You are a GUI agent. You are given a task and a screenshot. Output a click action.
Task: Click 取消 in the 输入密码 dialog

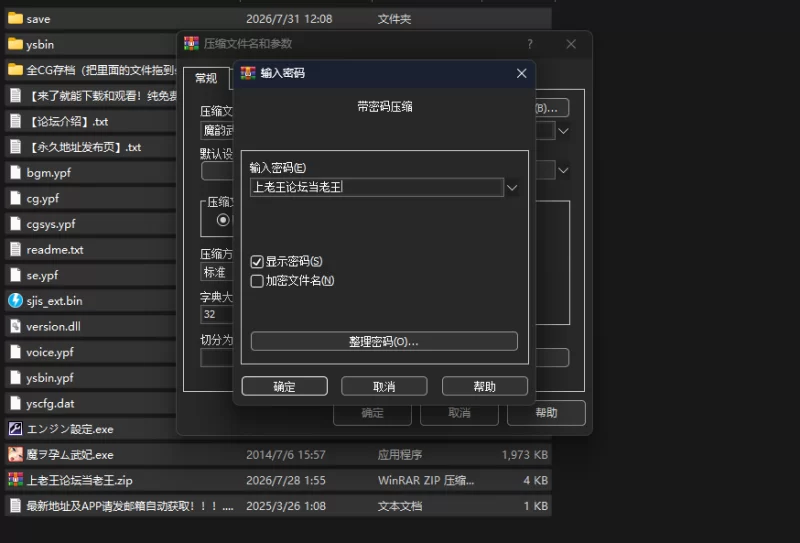pos(384,386)
